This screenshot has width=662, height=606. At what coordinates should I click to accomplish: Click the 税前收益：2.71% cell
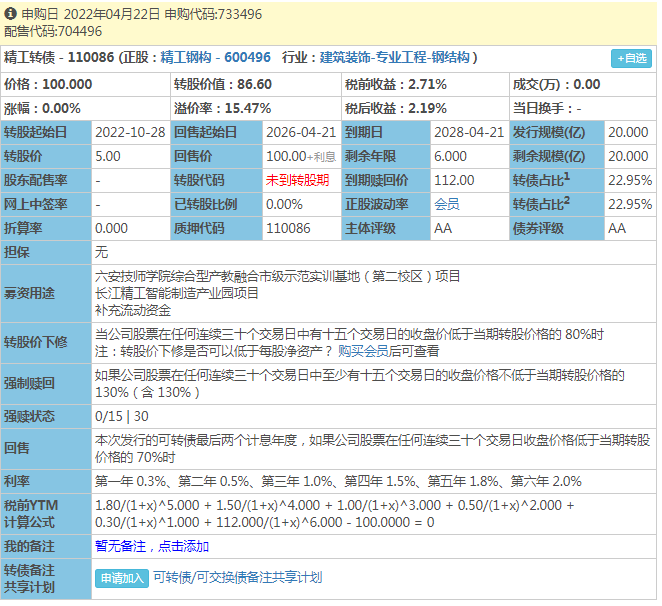click(x=425, y=84)
